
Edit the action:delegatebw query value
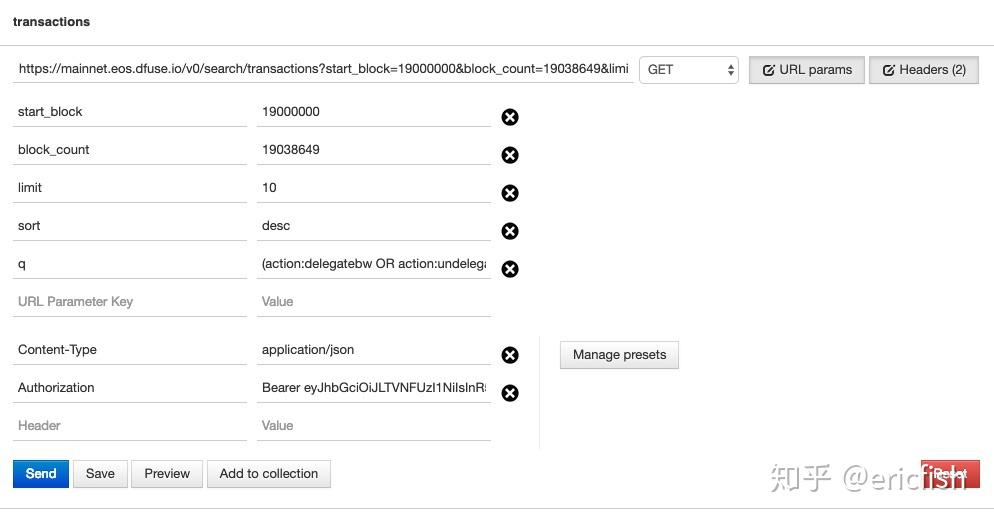tap(374, 264)
